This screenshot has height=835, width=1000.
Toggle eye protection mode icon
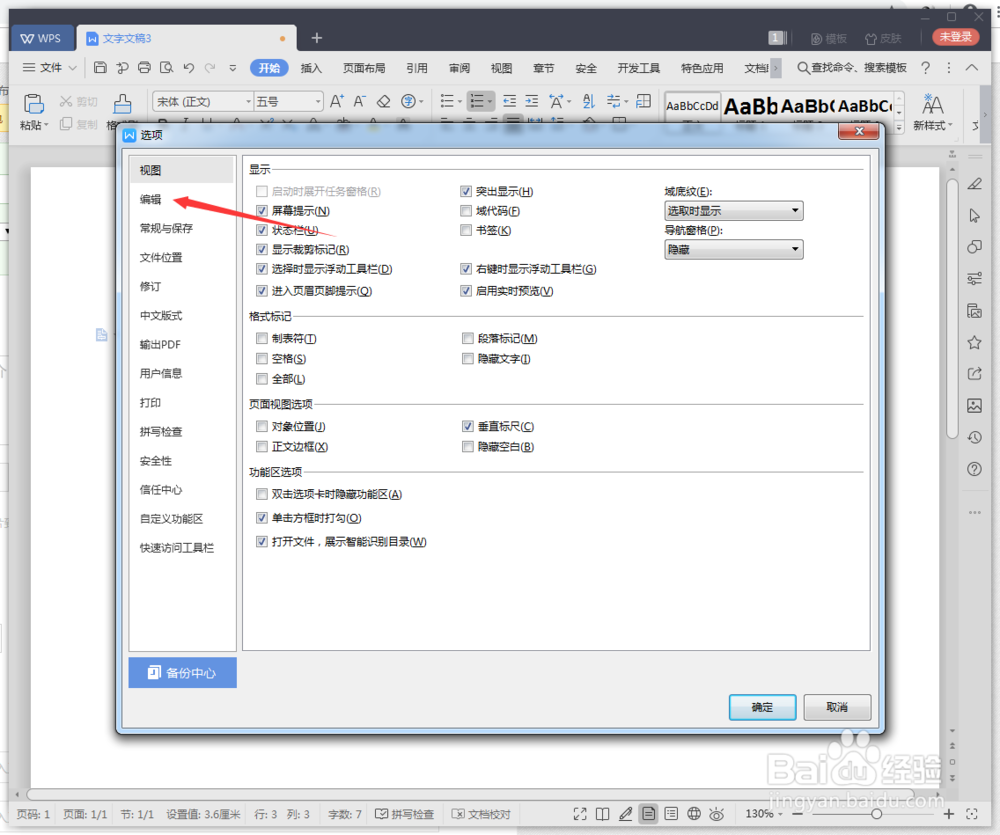717,814
